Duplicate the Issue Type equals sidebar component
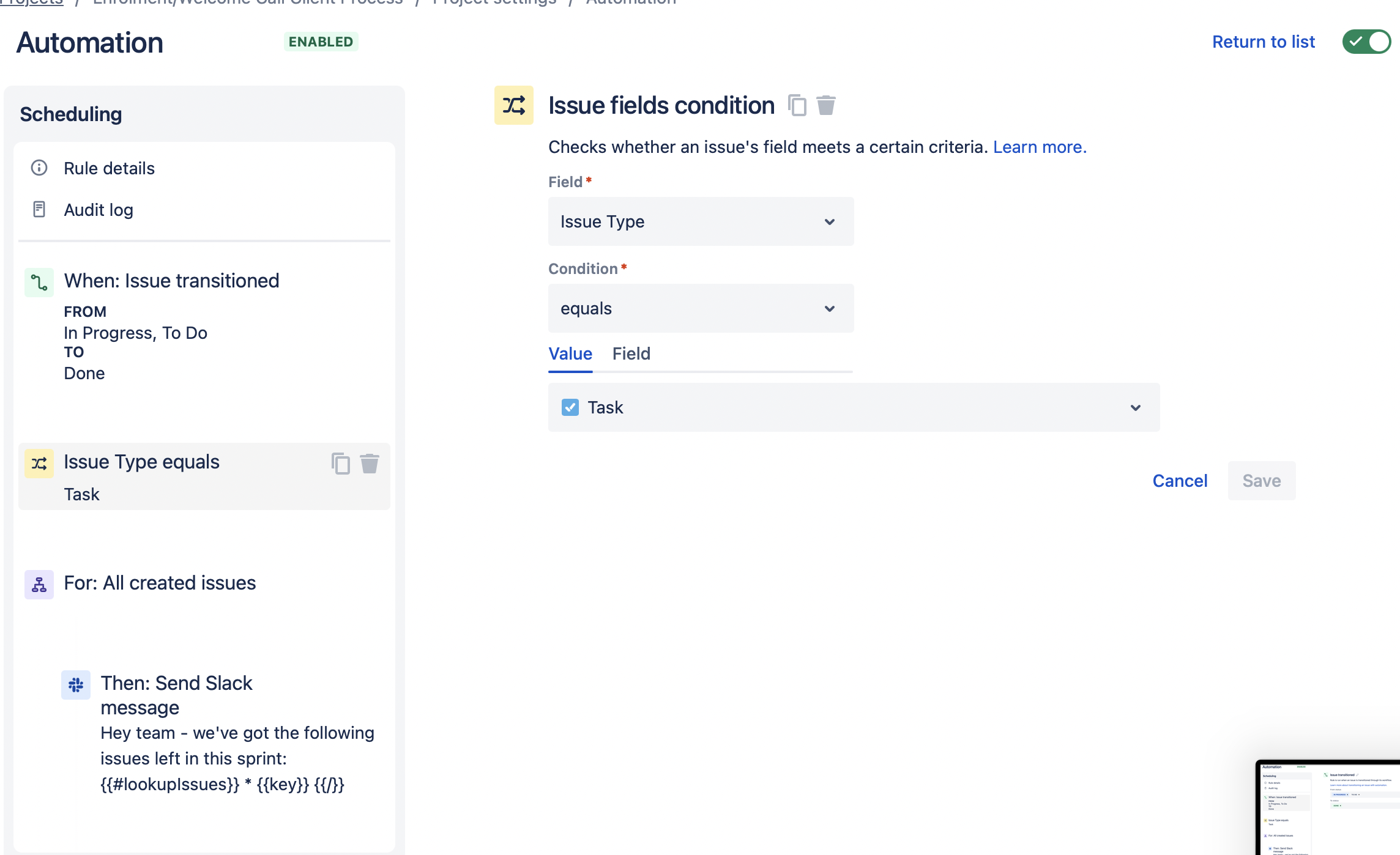The height and width of the screenshot is (855, 1400). coord(340,463)
